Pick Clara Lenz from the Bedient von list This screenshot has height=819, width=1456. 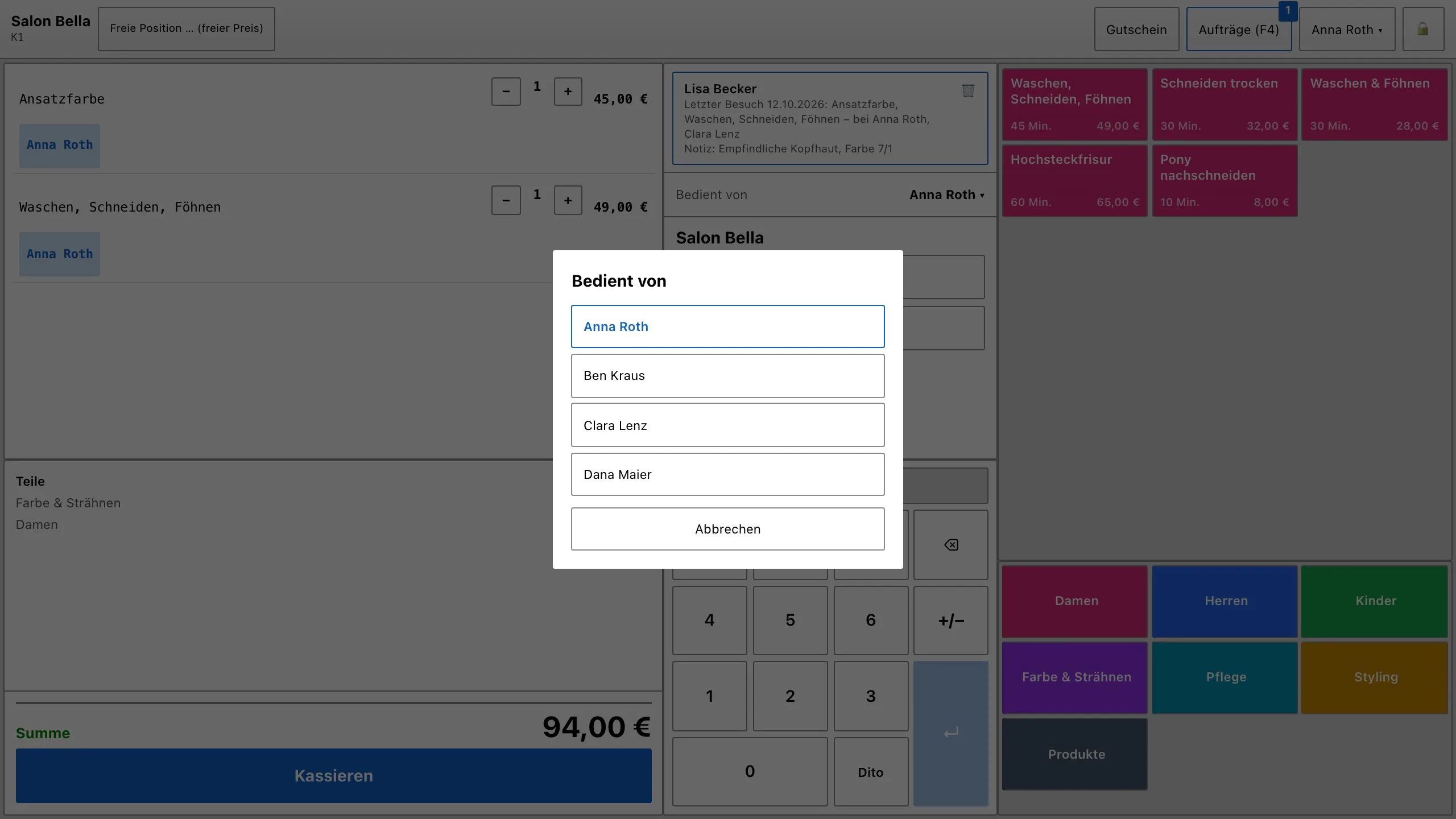pyautogui.click(x=727, y=425)
